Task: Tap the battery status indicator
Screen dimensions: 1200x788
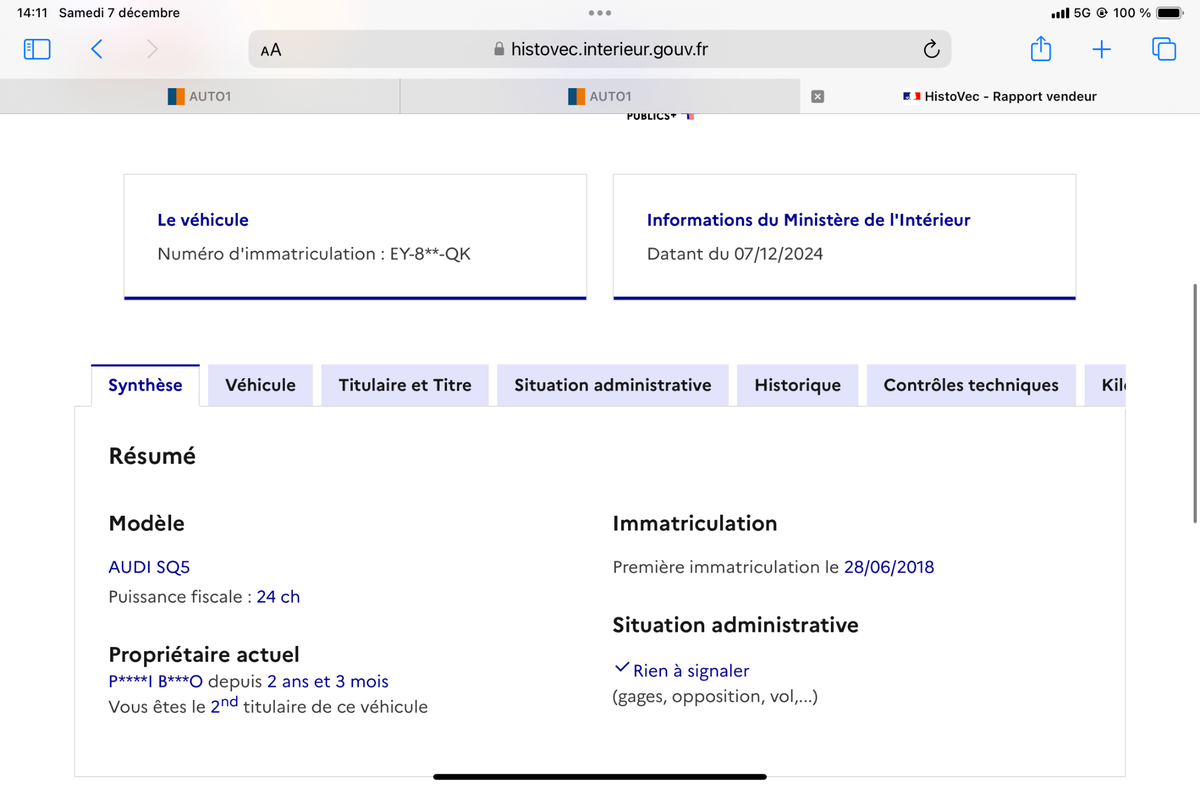Action: (x=1169, y=13)
